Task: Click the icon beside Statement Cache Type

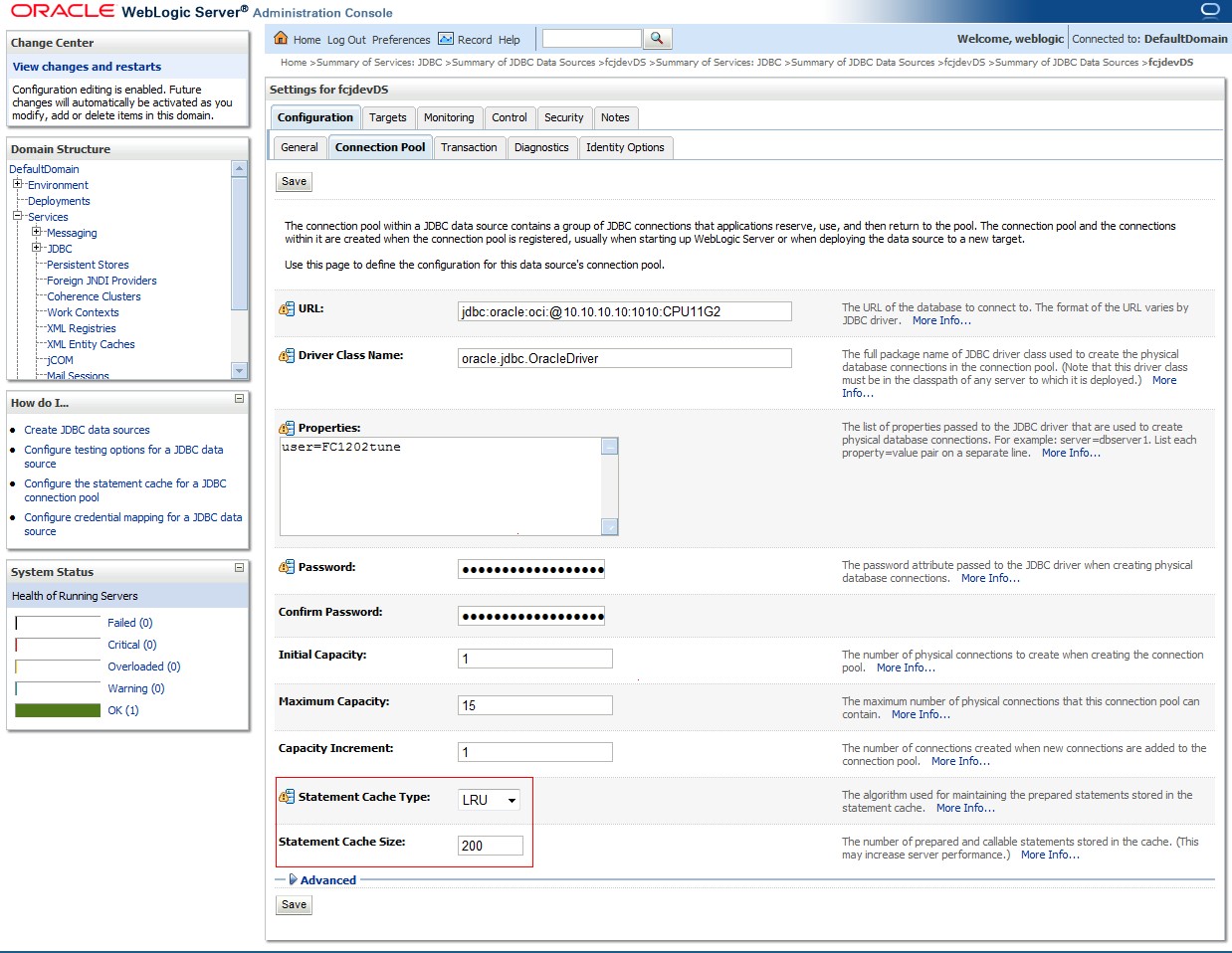Action: 287,798
